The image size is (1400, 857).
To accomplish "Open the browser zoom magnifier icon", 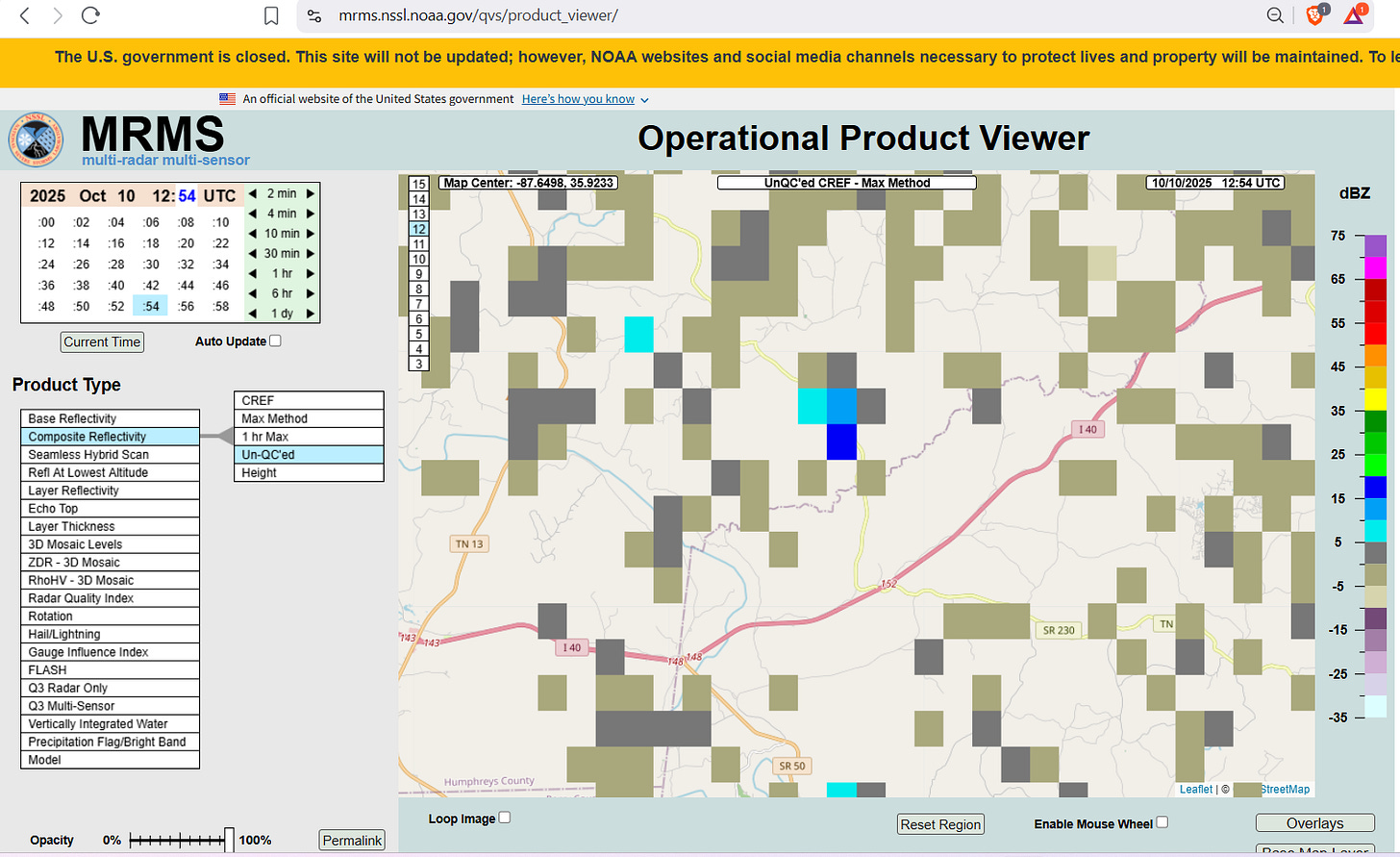I will click(x=1275, y=15).
